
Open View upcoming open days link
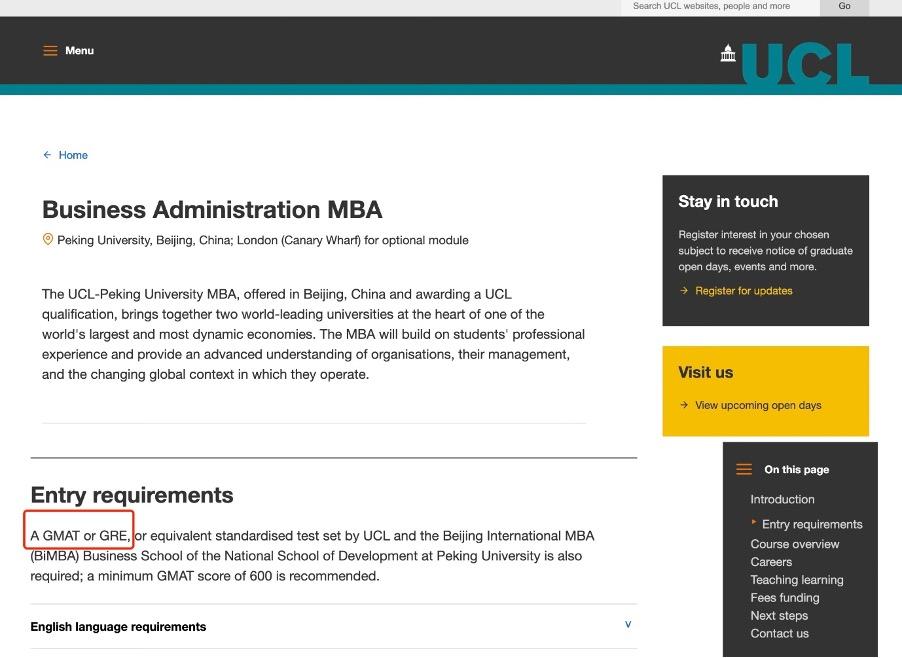click(x=758, y=405)
